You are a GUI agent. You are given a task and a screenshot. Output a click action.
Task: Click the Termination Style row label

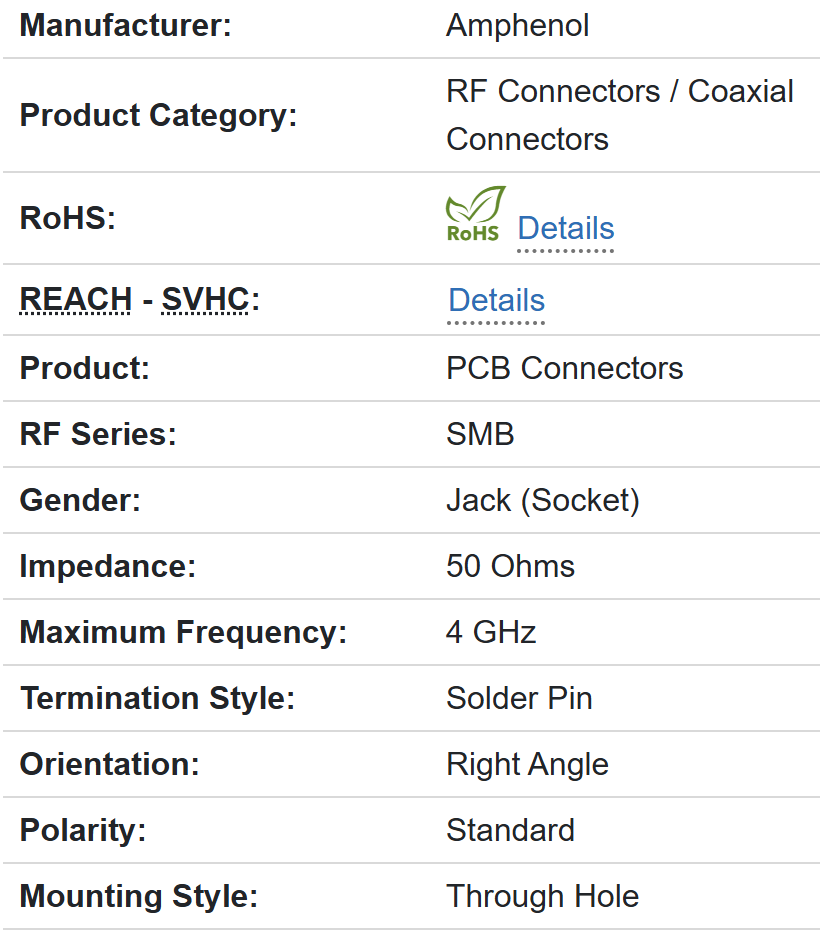click(x=157, y=698)
